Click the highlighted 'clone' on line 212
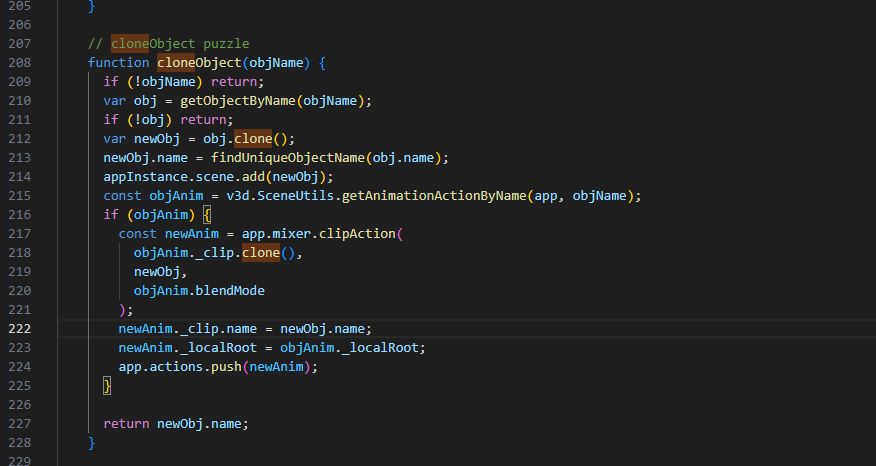The height and width of the screenshot is (466, 876). [x=253, y=139]
